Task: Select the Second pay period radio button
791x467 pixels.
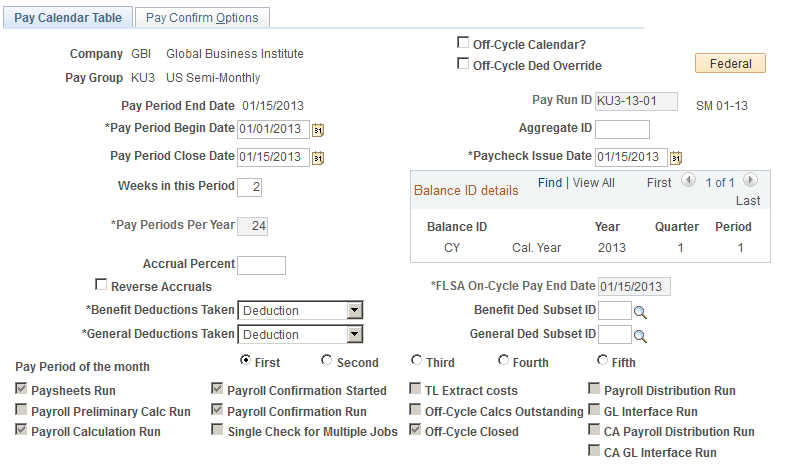Action: tap(326, 360)
